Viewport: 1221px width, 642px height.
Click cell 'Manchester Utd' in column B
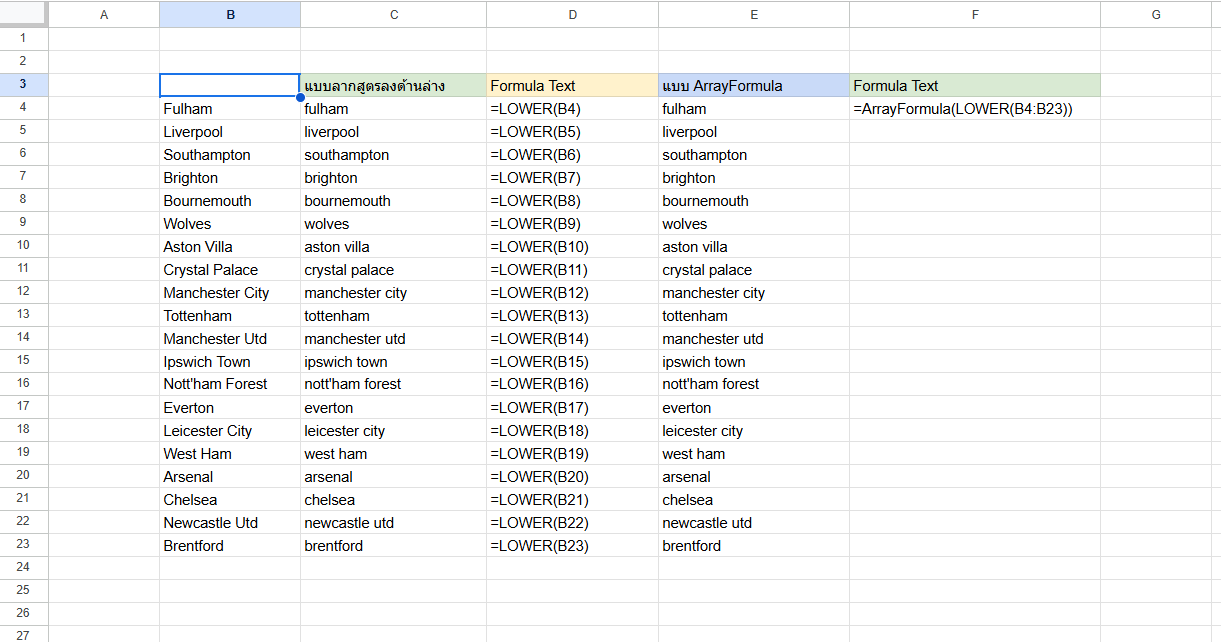click(230, 338)
